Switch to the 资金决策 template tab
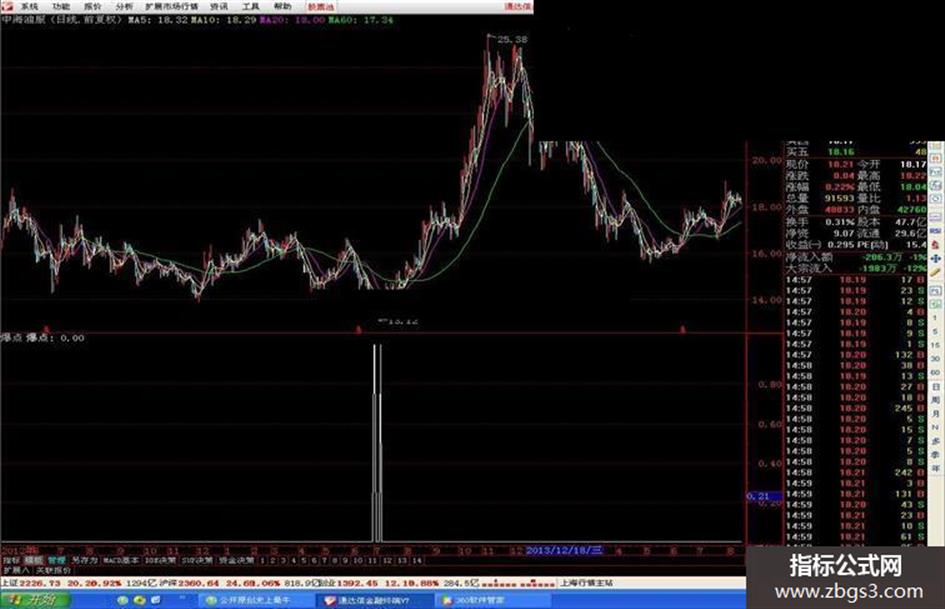 [x=236, y=560]
